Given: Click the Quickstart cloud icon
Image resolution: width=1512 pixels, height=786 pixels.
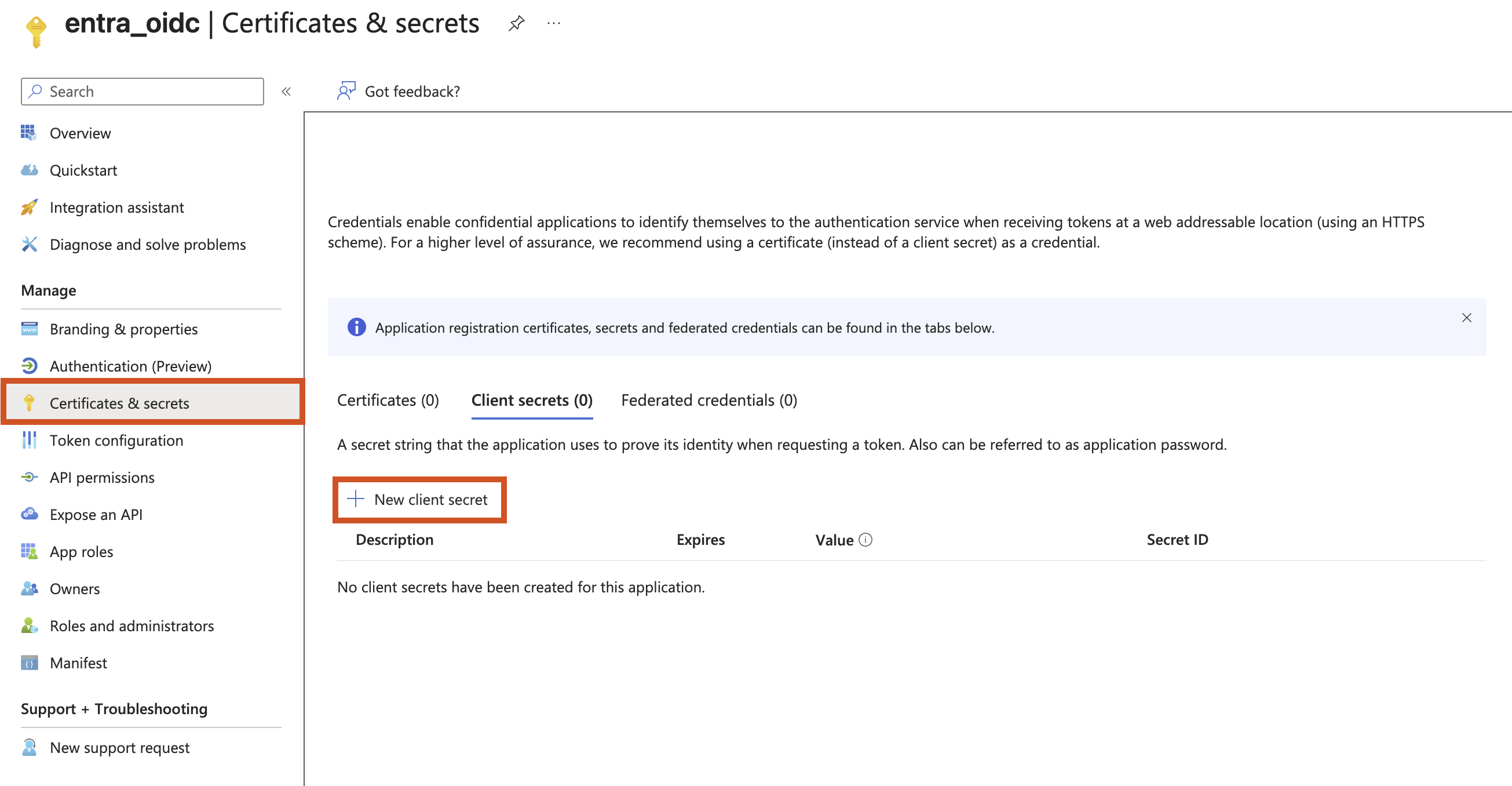Looking at the screenshot, I should coord(30,170).
